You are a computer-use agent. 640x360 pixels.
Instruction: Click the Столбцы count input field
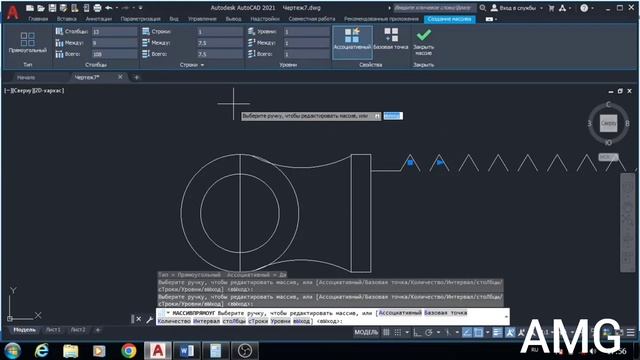114,31
